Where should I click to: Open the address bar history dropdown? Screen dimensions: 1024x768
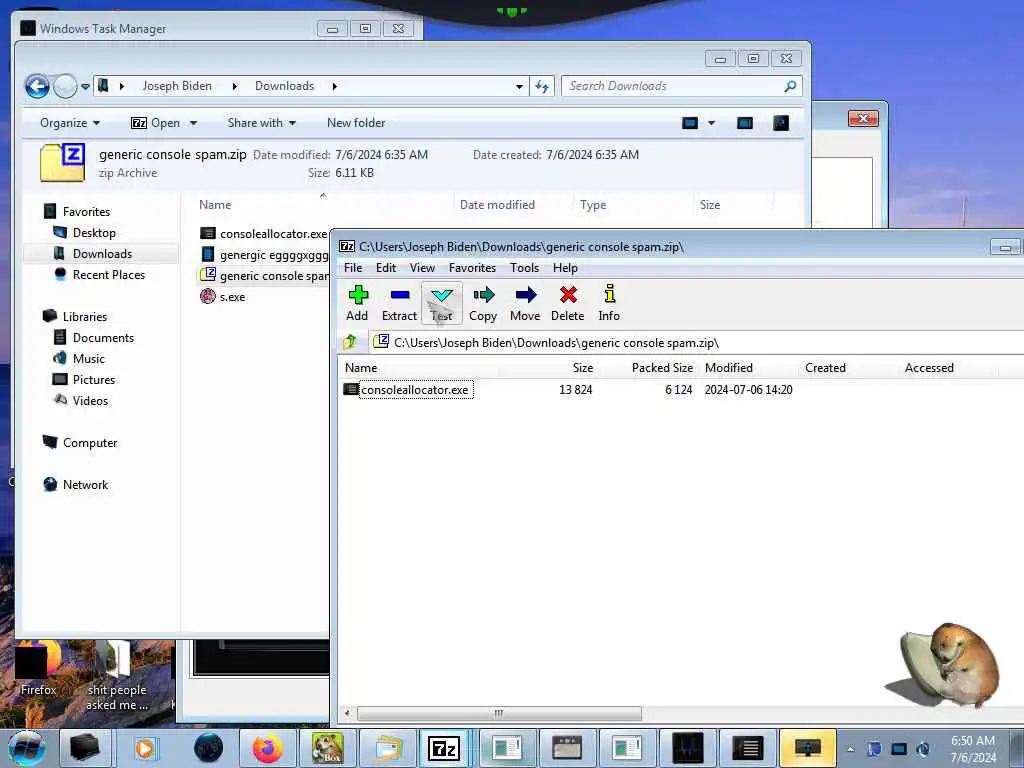(519, 86)
